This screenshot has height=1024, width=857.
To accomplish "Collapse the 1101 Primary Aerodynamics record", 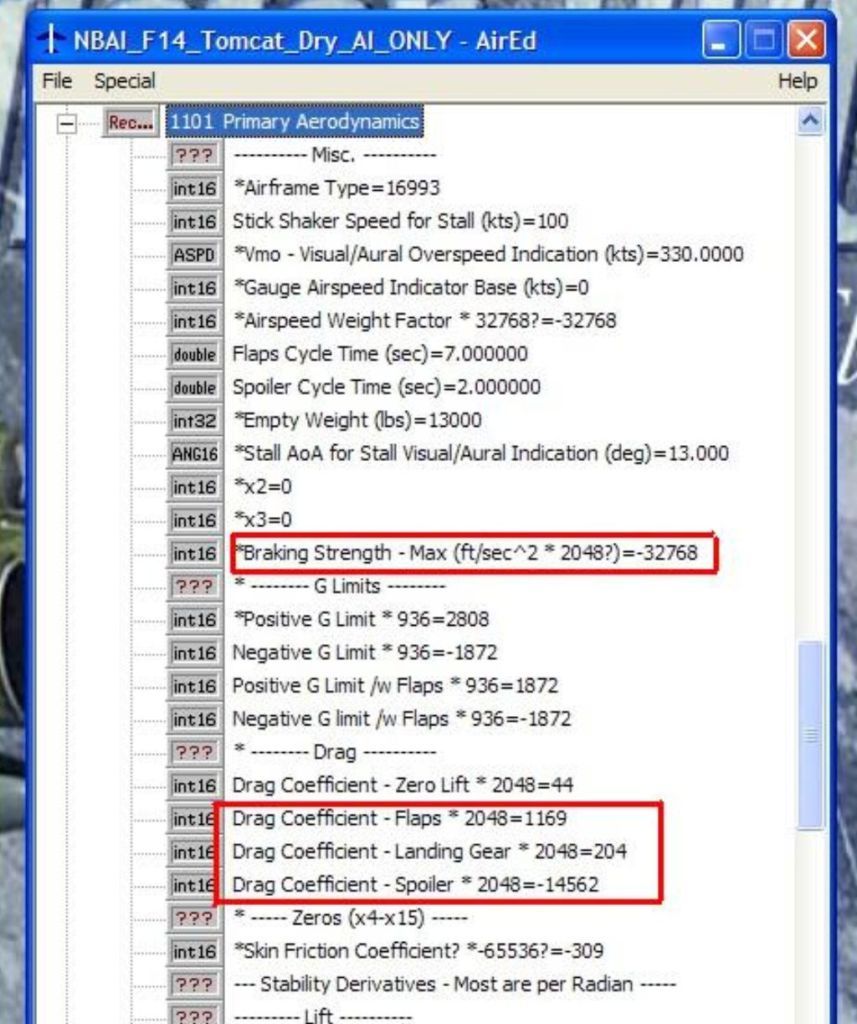I will (x=67, y=123).
